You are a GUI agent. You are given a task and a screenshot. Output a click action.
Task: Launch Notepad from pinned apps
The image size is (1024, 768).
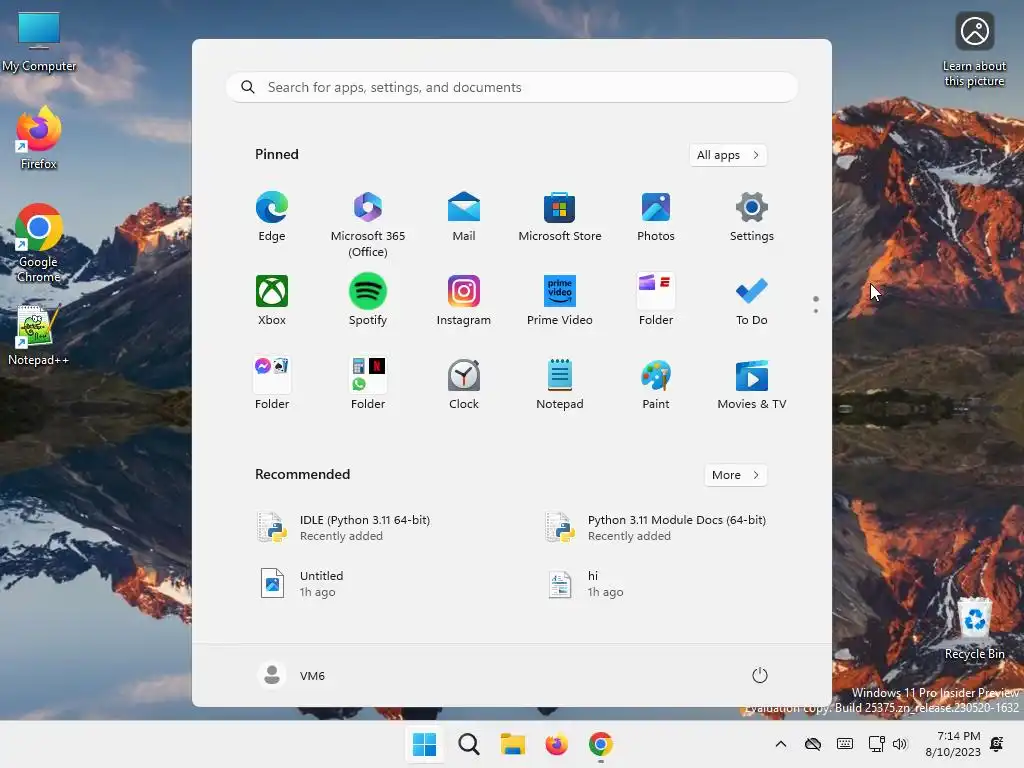point(560,385)
